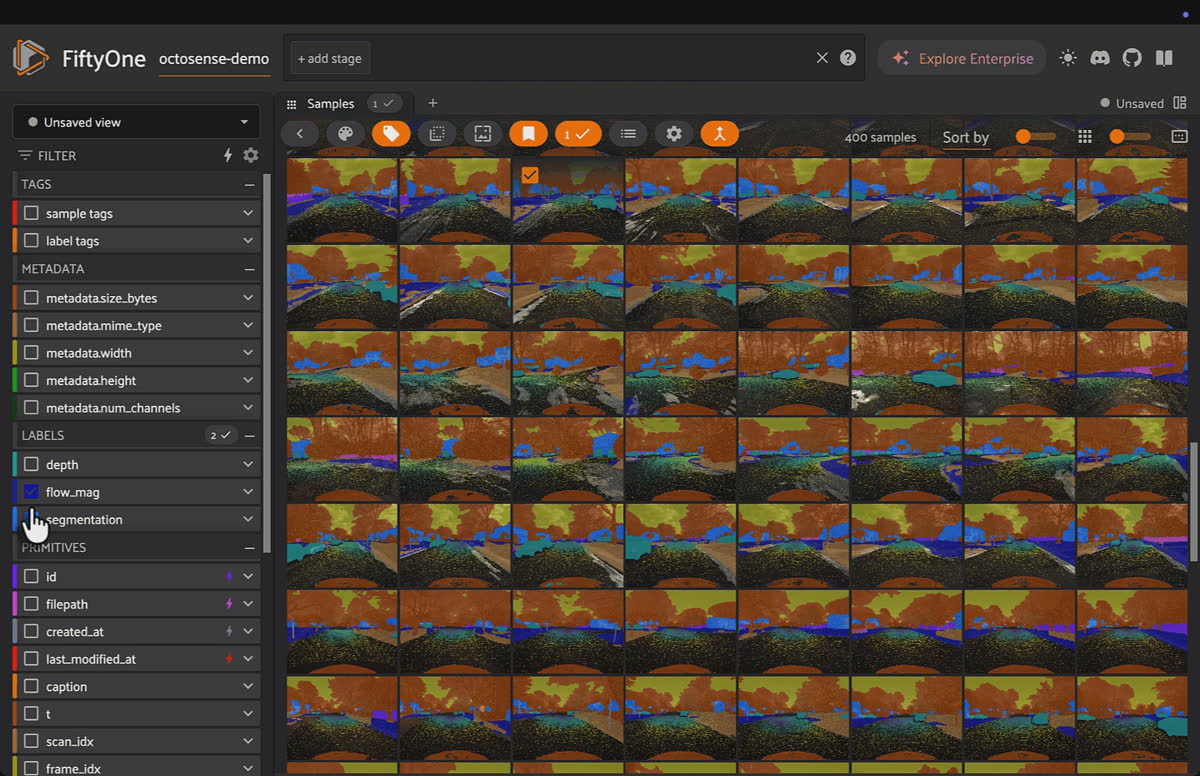Open the Discord community icon
1200x776 pixels.
pos(1100,58)
